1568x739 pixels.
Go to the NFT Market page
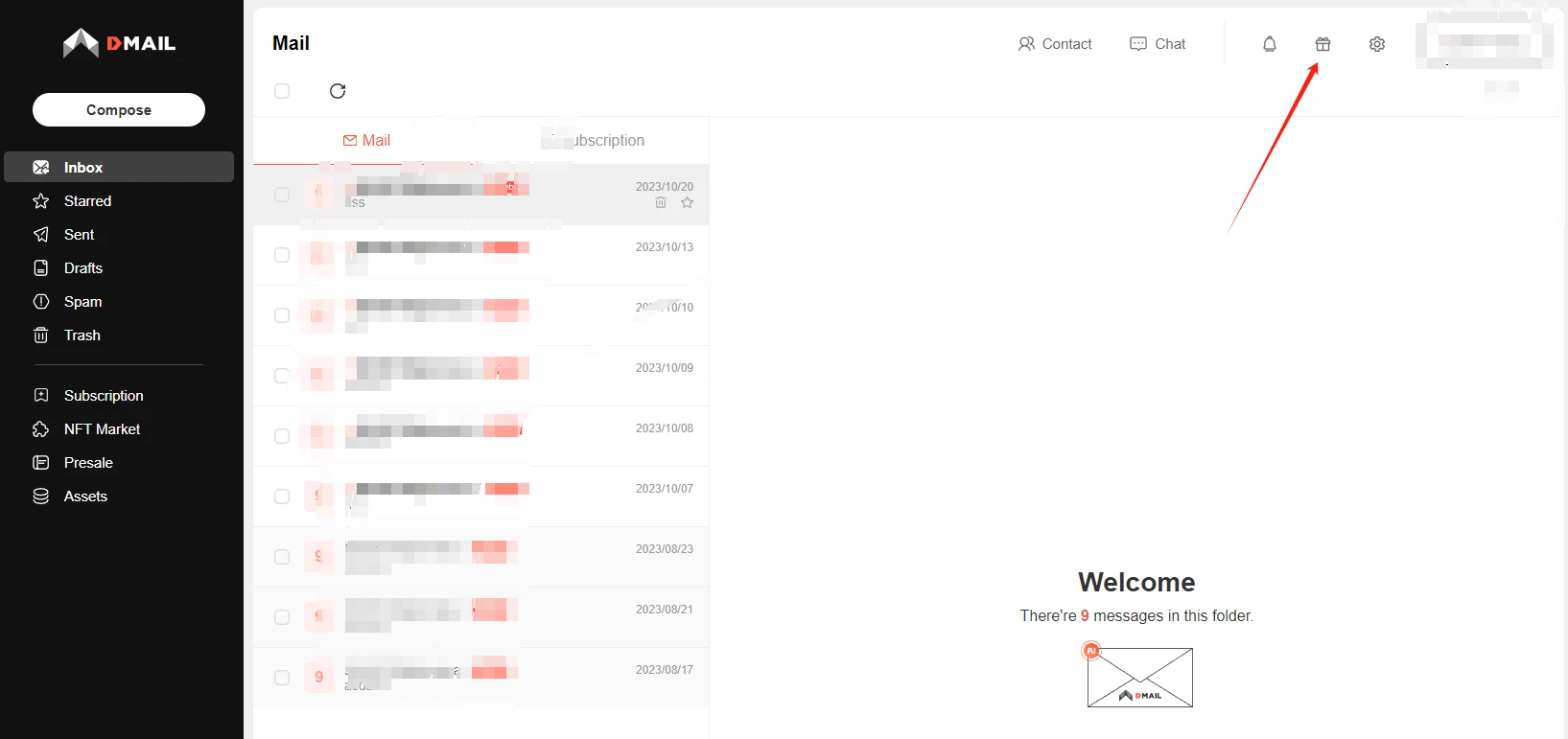click(x=102, y=429)
